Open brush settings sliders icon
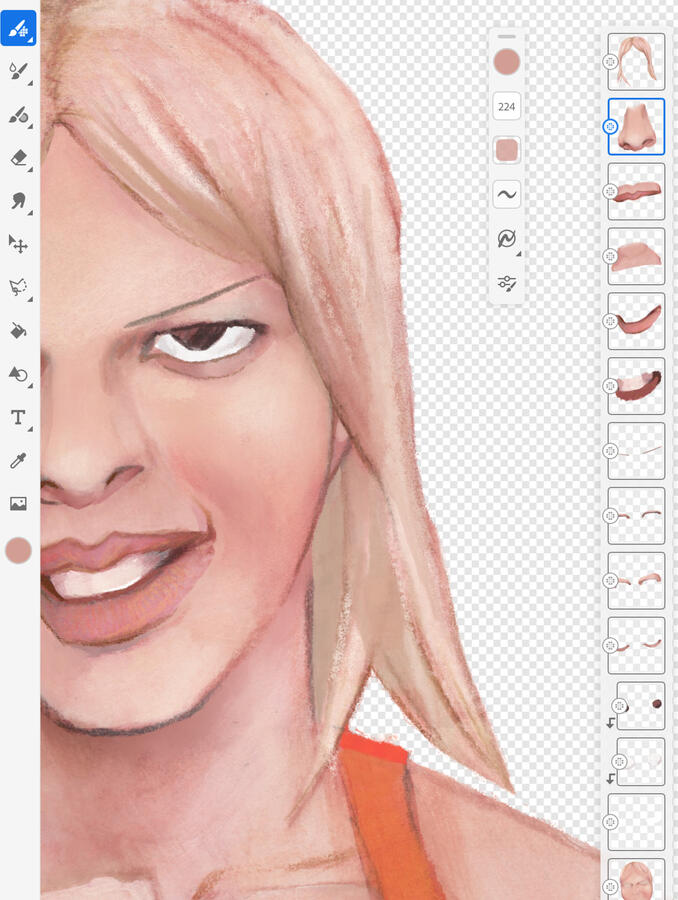The image size is (678, 900). (x=506, y=284)
